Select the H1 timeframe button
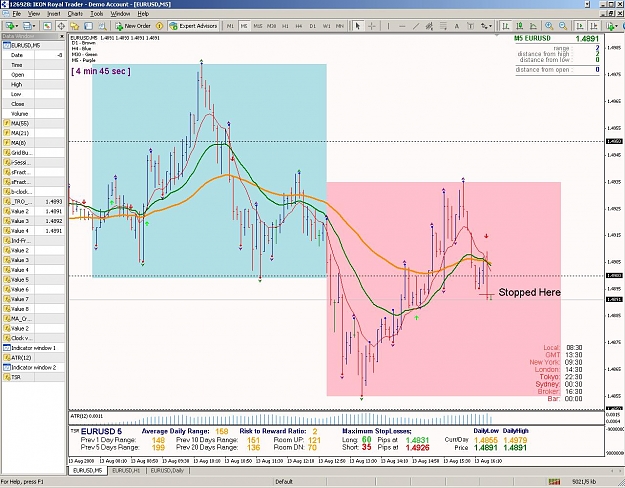 (285, 26)
